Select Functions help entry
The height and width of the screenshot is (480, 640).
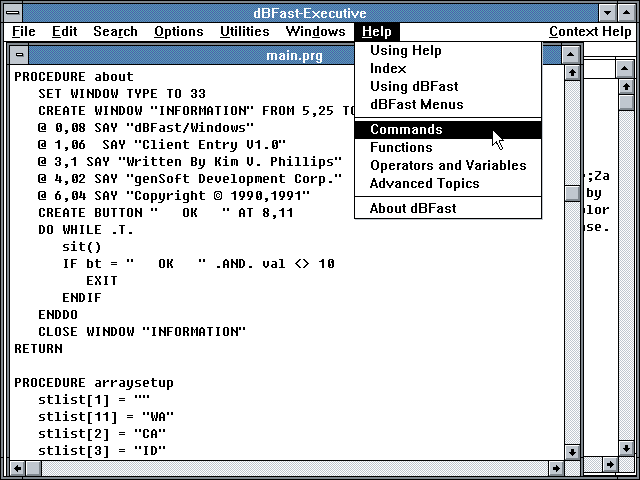point(448,147)
